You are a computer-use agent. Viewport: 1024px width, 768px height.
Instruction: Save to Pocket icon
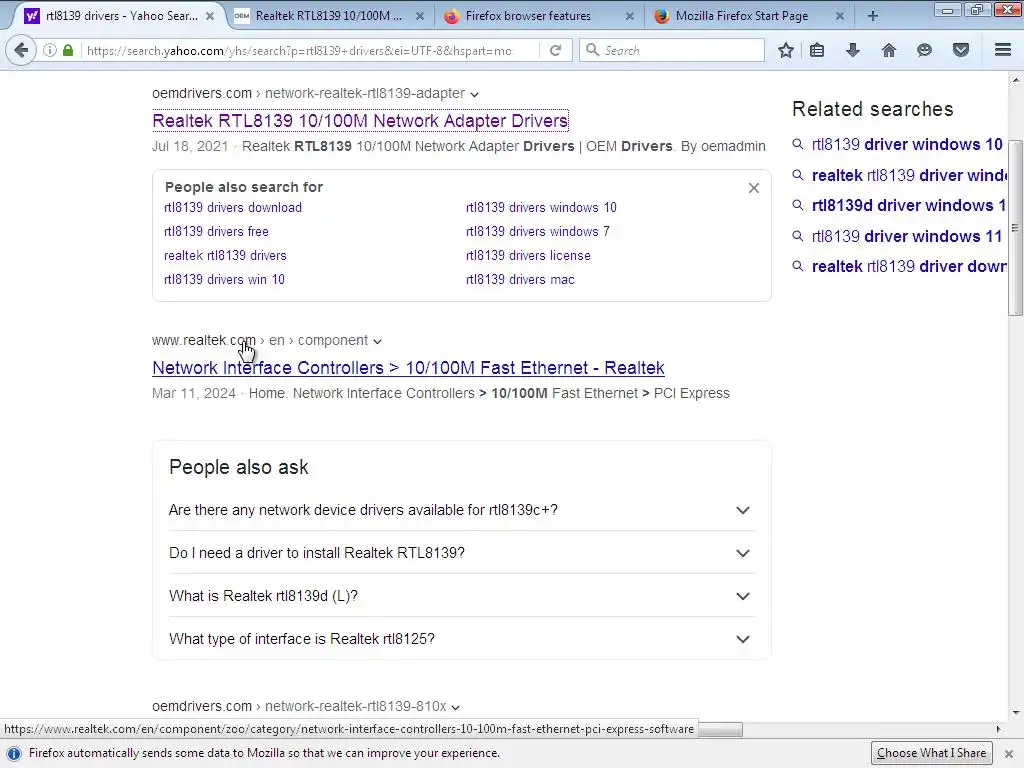(x=961, y=50)
